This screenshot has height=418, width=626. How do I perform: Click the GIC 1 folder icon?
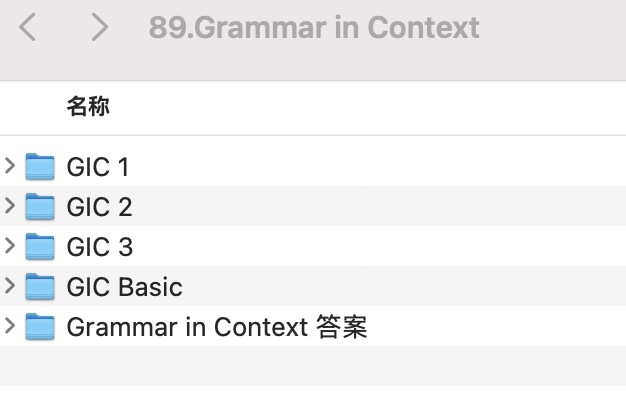pos(40,167)
